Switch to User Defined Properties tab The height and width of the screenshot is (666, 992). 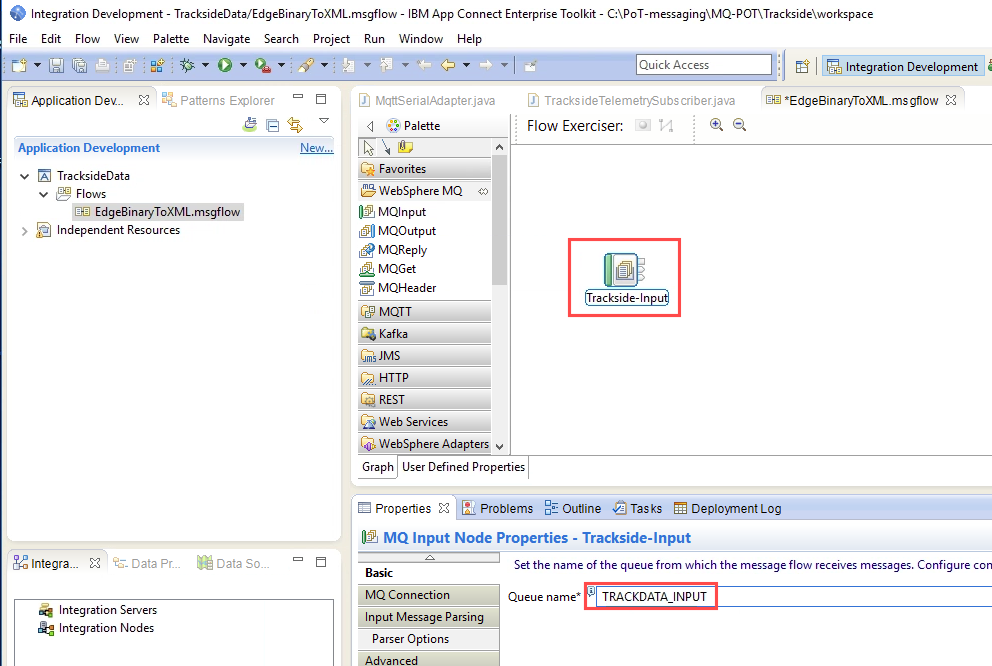(x=463, y=467)
